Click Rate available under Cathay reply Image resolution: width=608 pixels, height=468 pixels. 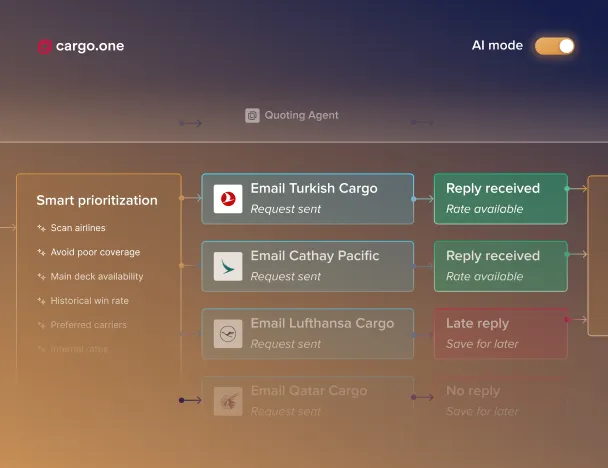pyautogui.click(x=485, y=277)
